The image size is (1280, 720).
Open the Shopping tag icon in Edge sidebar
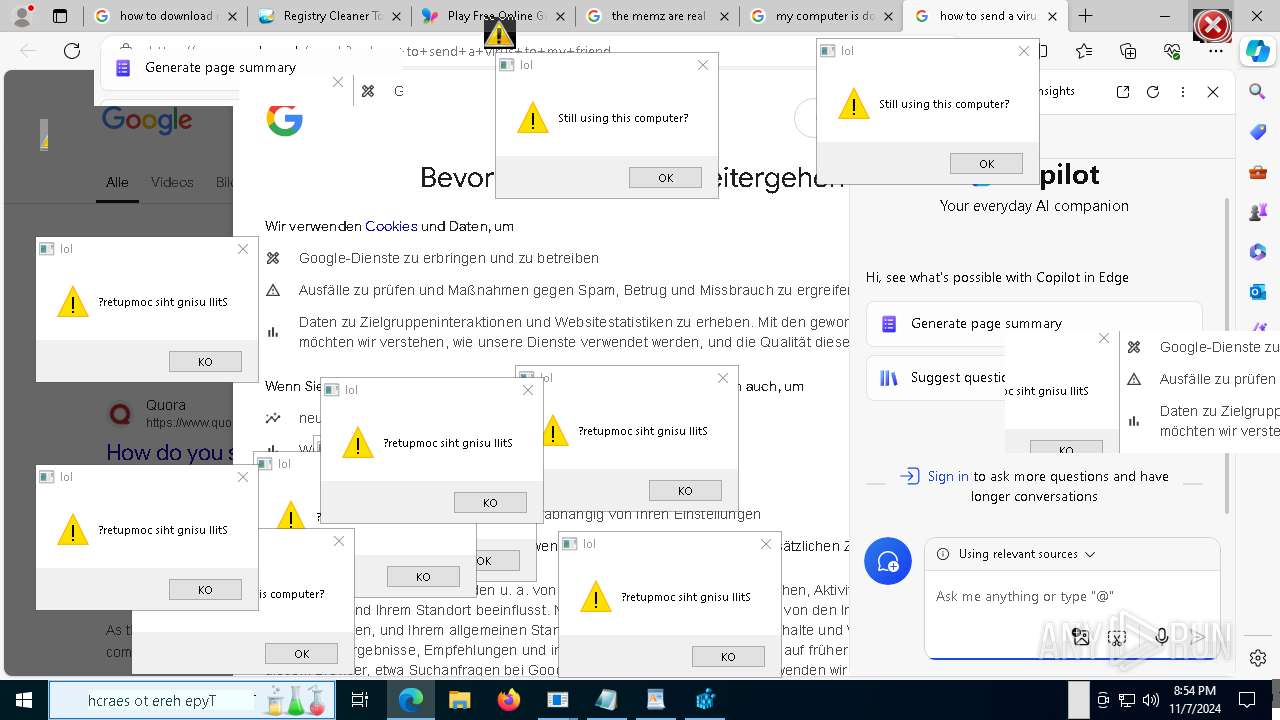pyautogui.click(x=1258, y=132)
